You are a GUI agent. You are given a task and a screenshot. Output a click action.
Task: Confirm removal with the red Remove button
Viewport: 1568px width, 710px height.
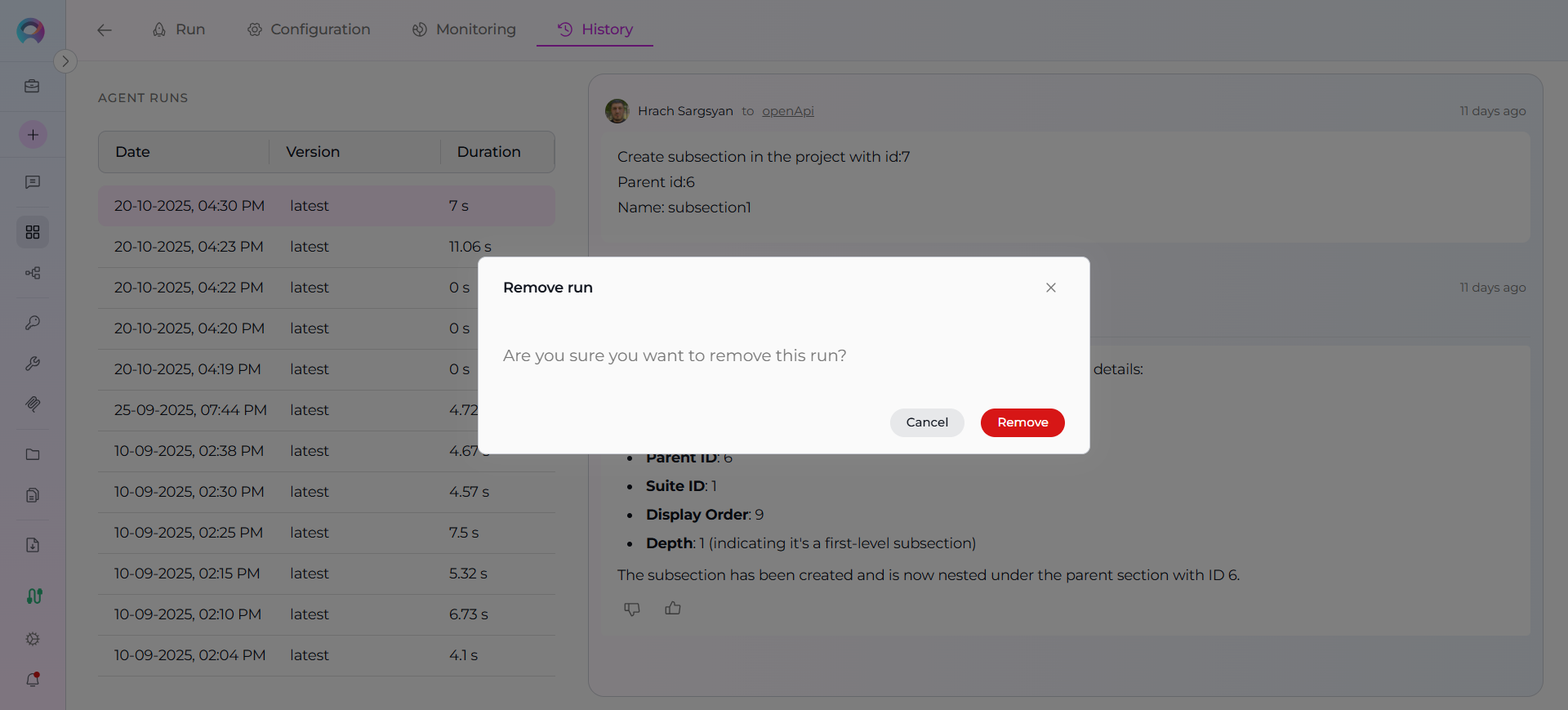pos(1022,422)
